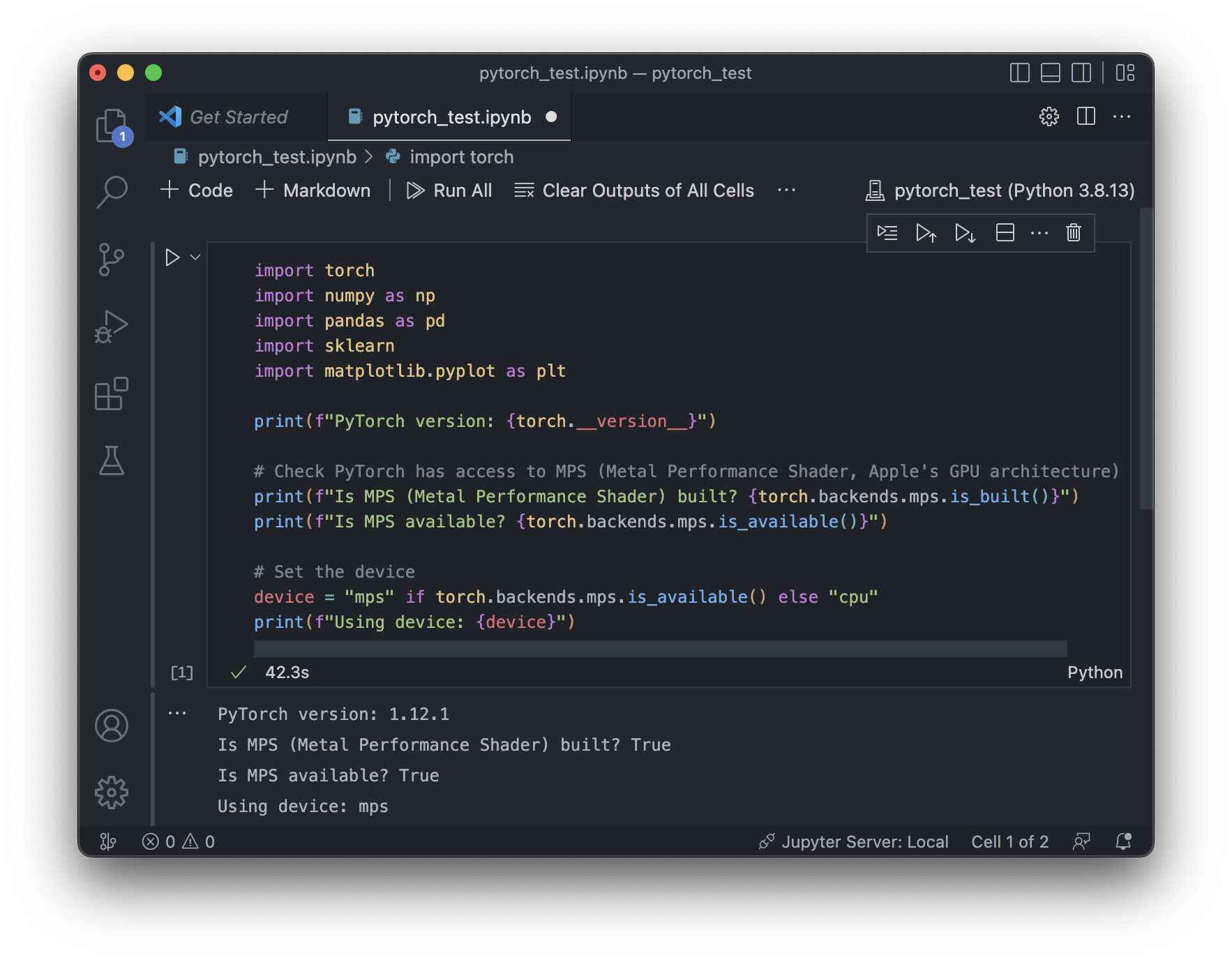The width and height of the screenshot is (1232, 960).
Task: Open notebook settings gear icon
Action: click(1049, 117)
